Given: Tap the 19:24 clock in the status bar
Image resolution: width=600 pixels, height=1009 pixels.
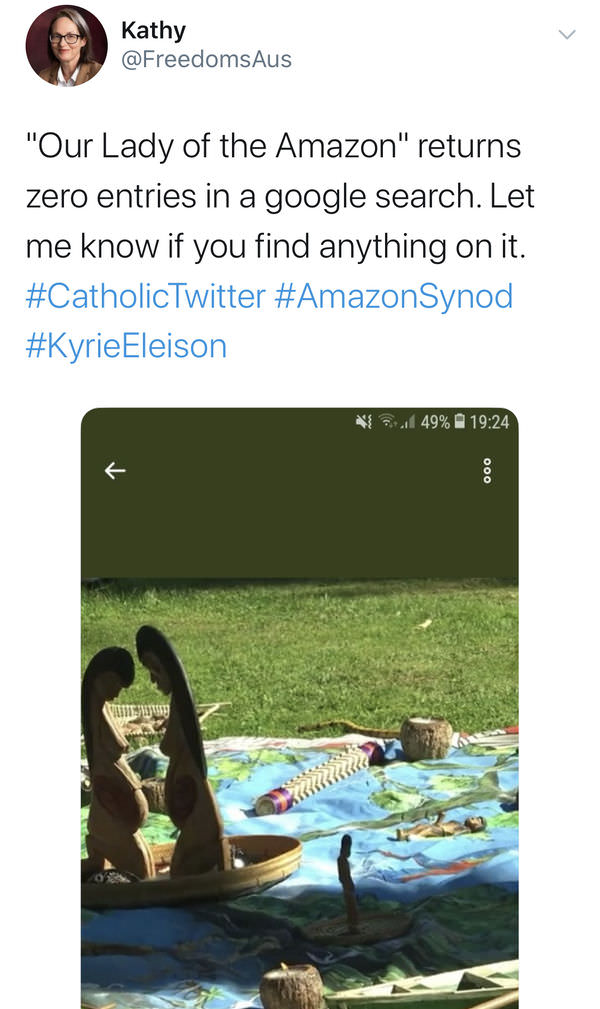Looking at the screenshot, I should [489, 422].
